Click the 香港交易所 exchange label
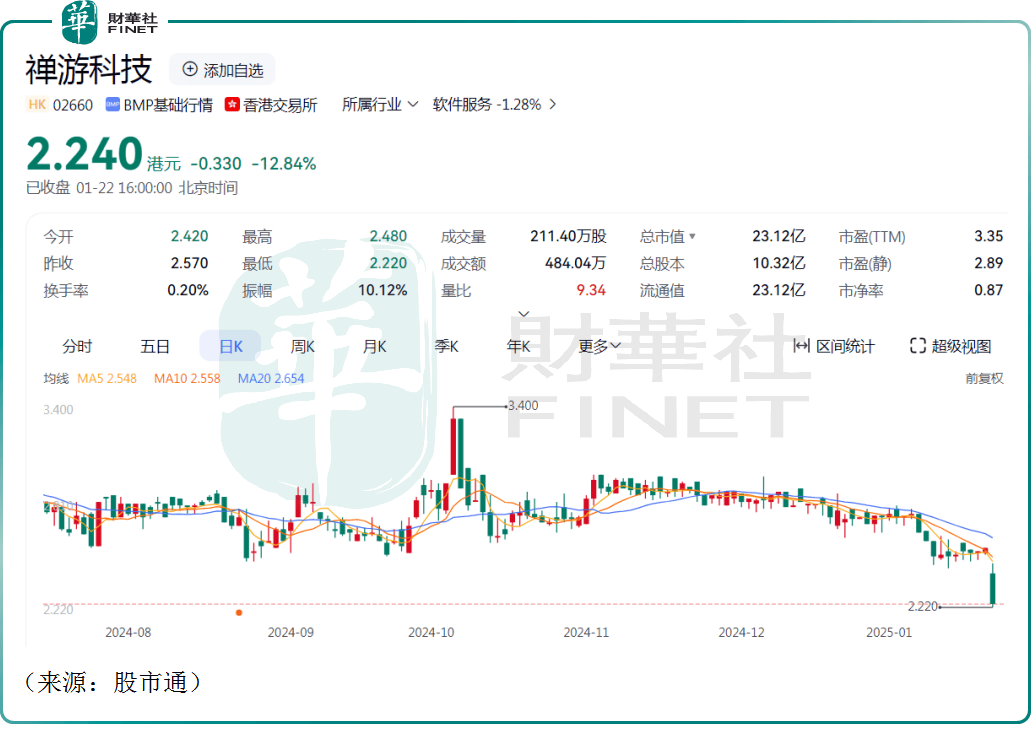Screen dimensions: 1031x744 281,105
